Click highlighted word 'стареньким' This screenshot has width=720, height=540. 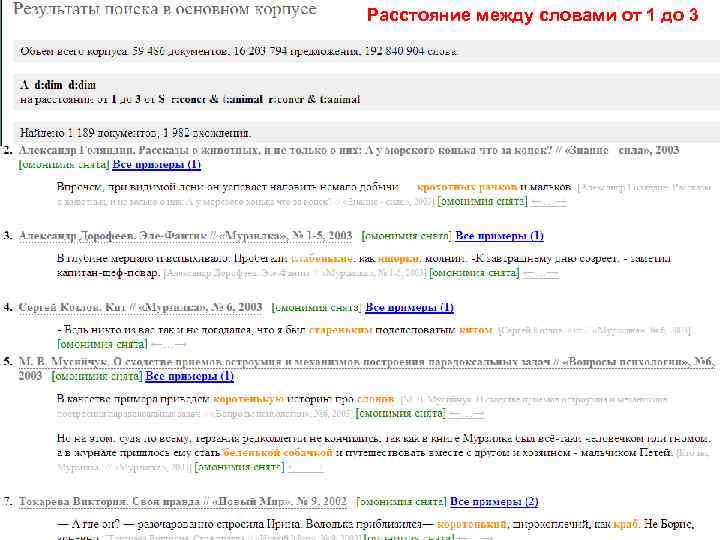(x=340, y=330)
